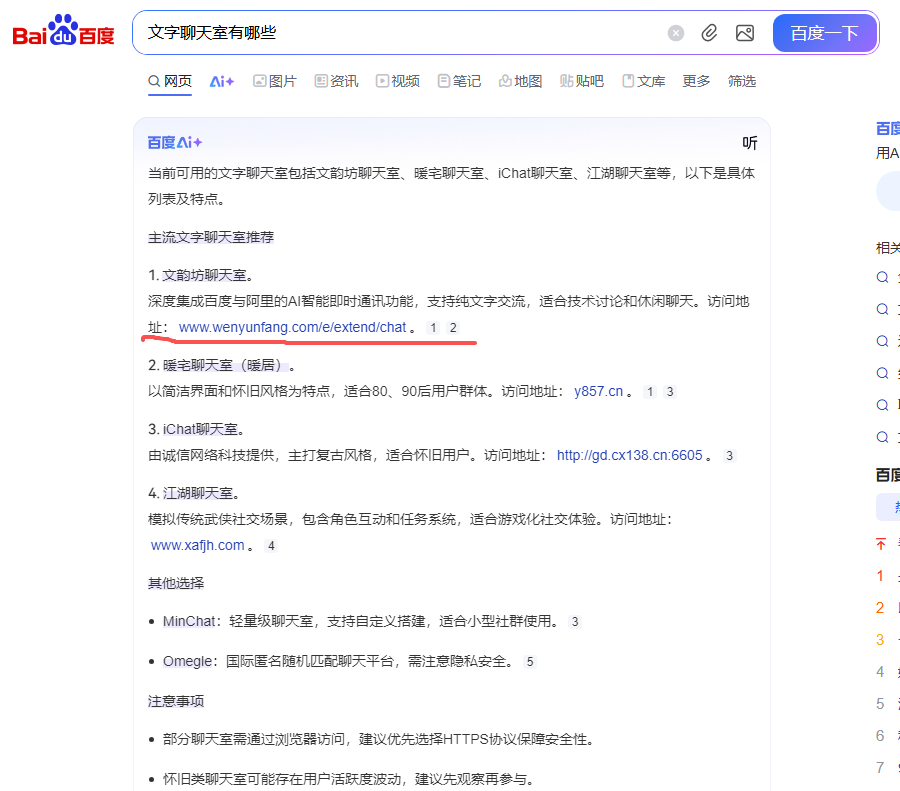Open the 文库 tab
The width and height of the screenshot is (900, 791).
point(644,81)
